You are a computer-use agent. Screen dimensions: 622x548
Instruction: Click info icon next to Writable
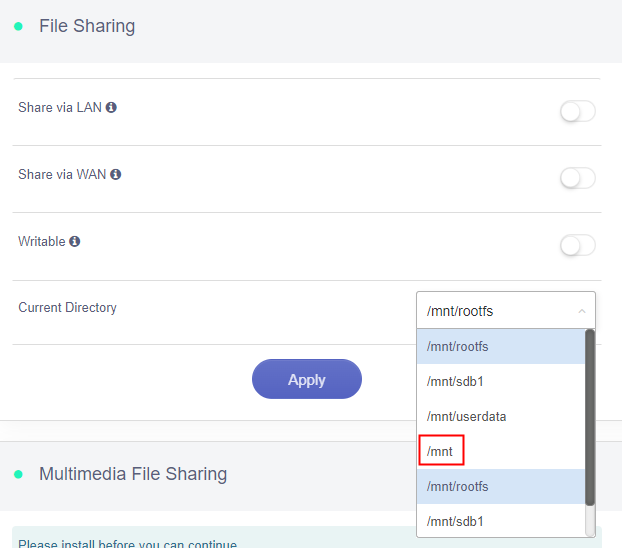coord(75,241)
